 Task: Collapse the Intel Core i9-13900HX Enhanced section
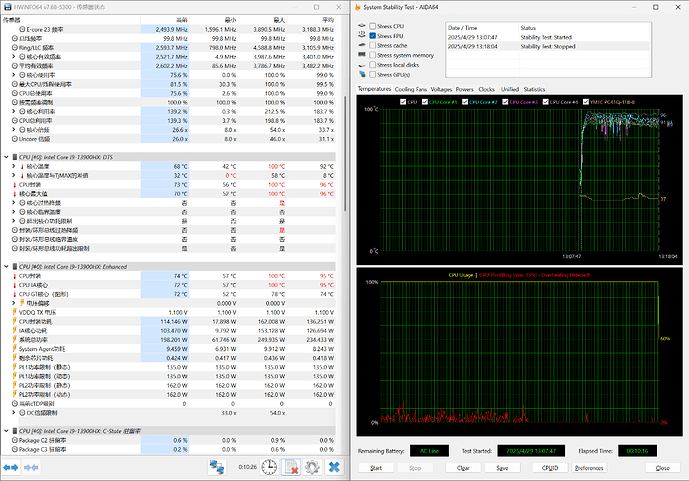pyautogui.click(x=7, y=267)
